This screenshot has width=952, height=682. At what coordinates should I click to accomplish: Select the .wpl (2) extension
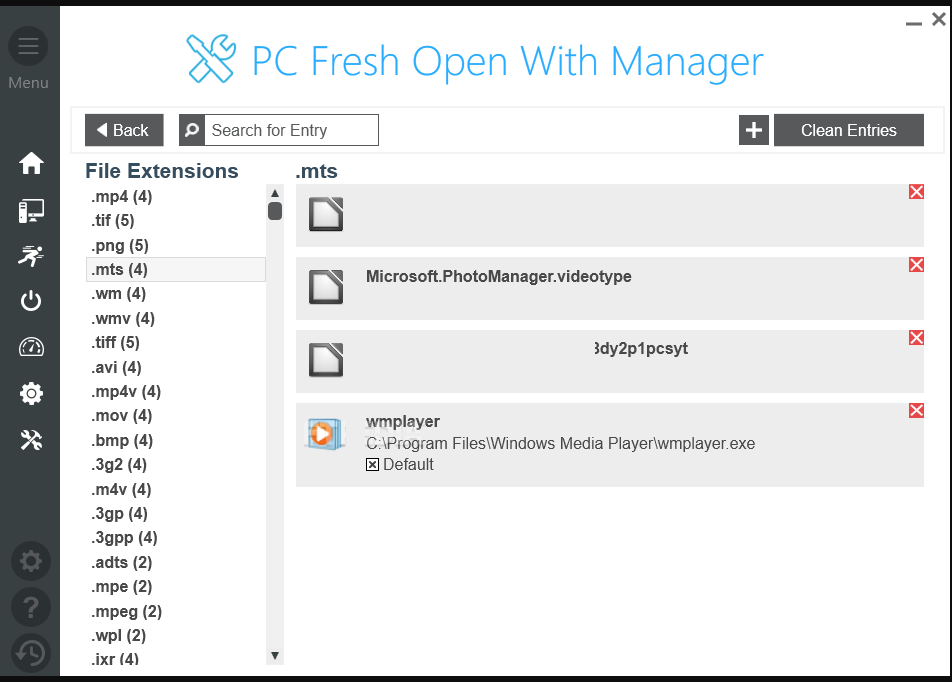click(x=118, y=636)
